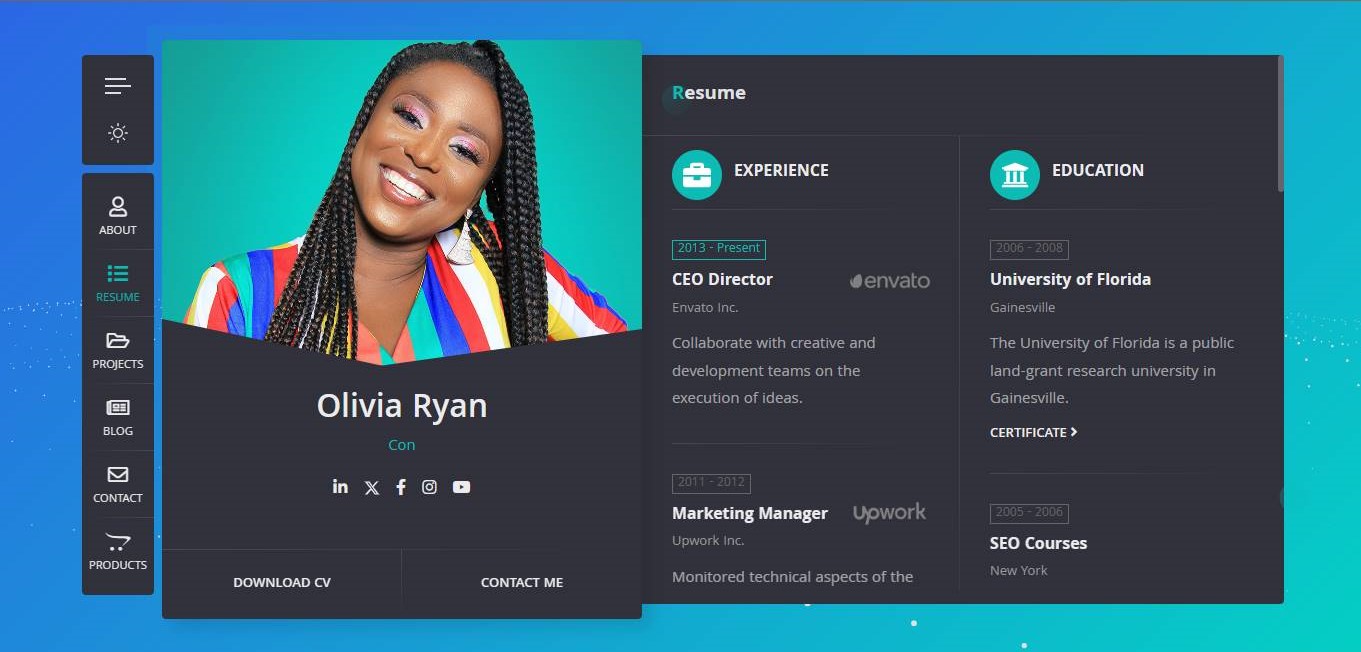Click the Experience briefcase icon

697,175
